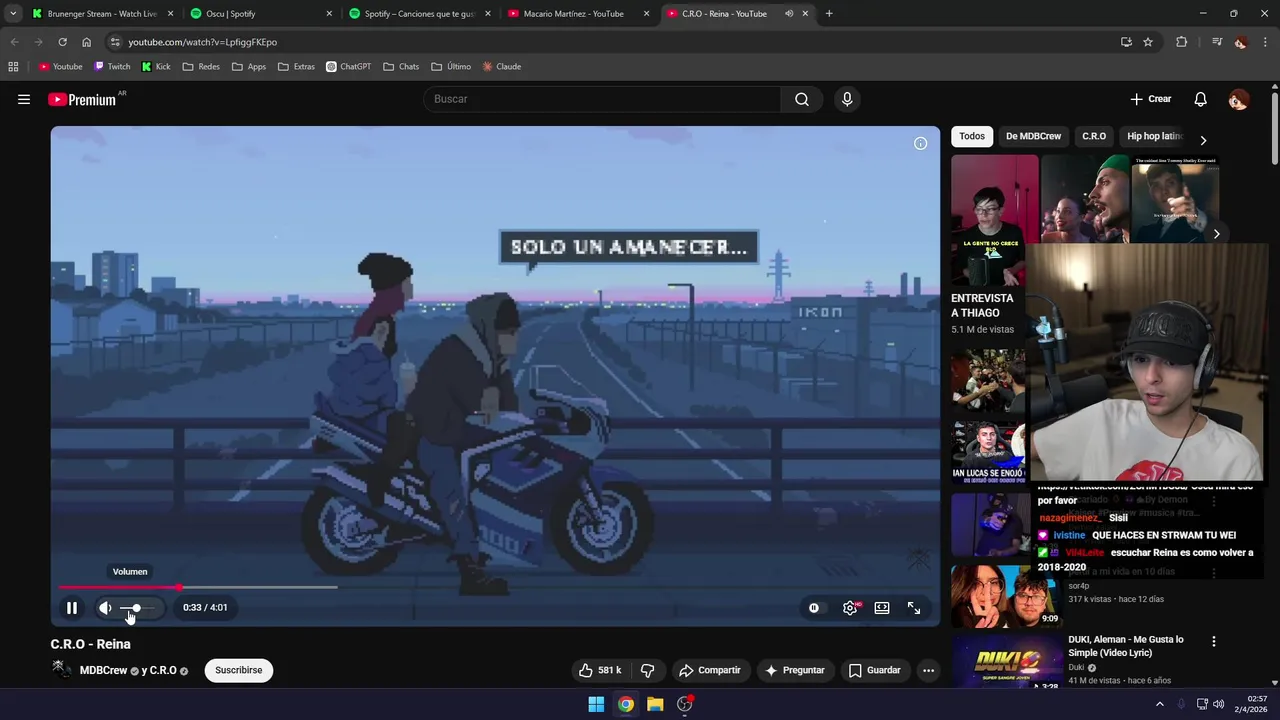Start voice search with microphone

pos(847,99)
